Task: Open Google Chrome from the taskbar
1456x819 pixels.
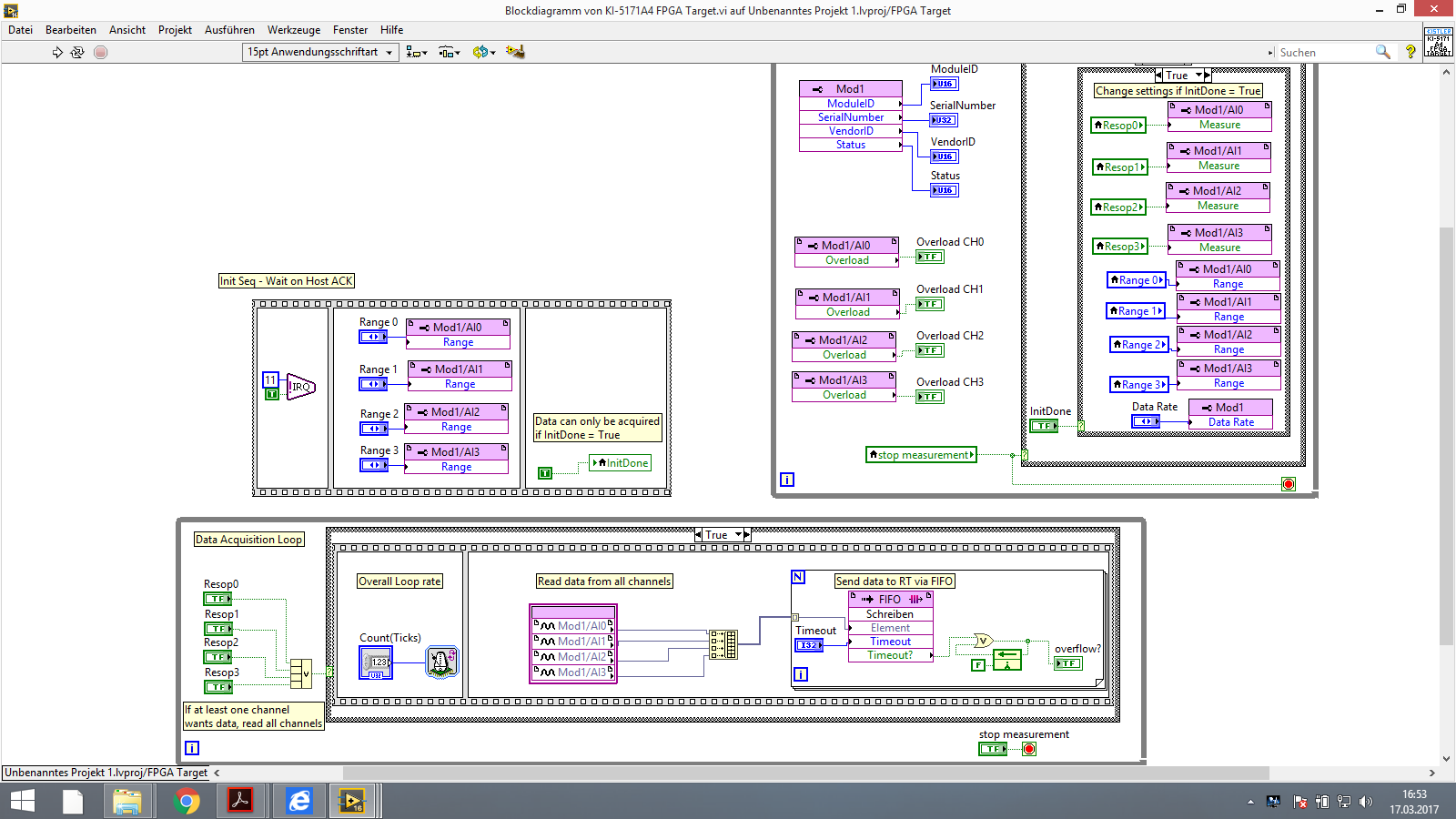Action: pyautogui.click(x=187, y=801)
